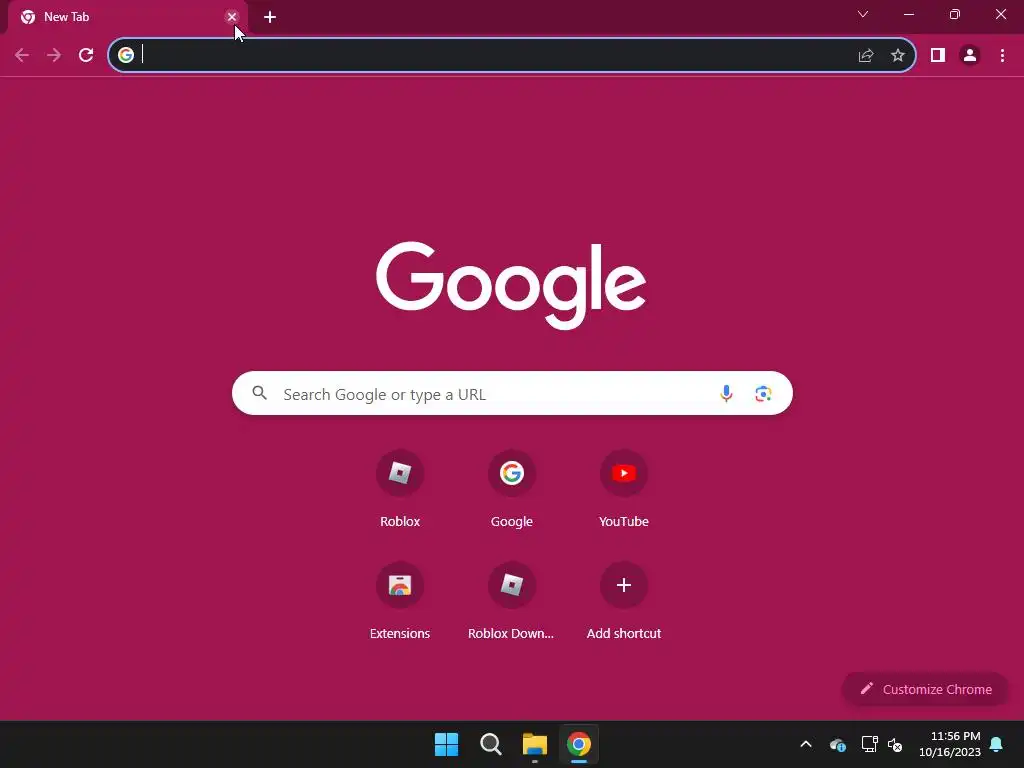Focus the address bar field
The image size is (1024, 768).
pos(512,56)
